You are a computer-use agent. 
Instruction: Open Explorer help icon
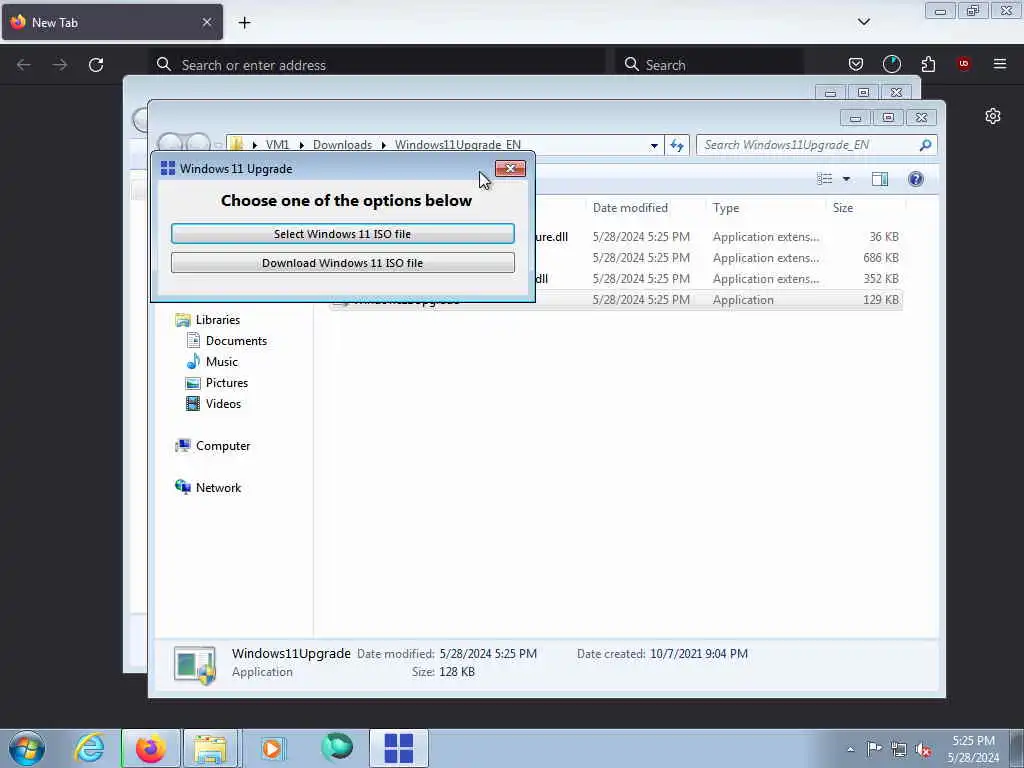916,179
